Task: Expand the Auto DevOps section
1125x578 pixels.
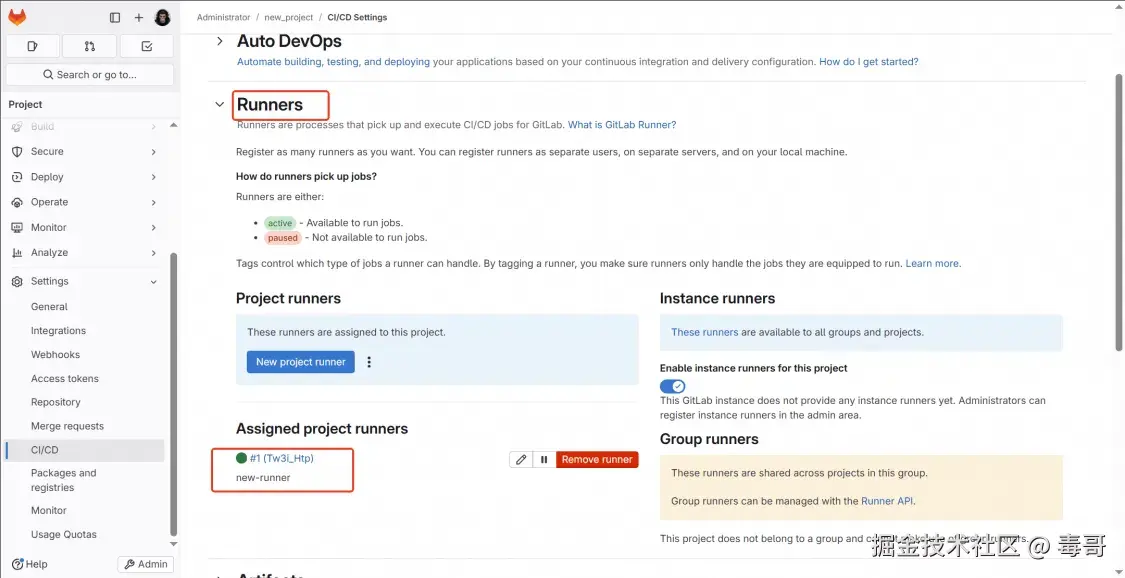Action: (220, 41)
